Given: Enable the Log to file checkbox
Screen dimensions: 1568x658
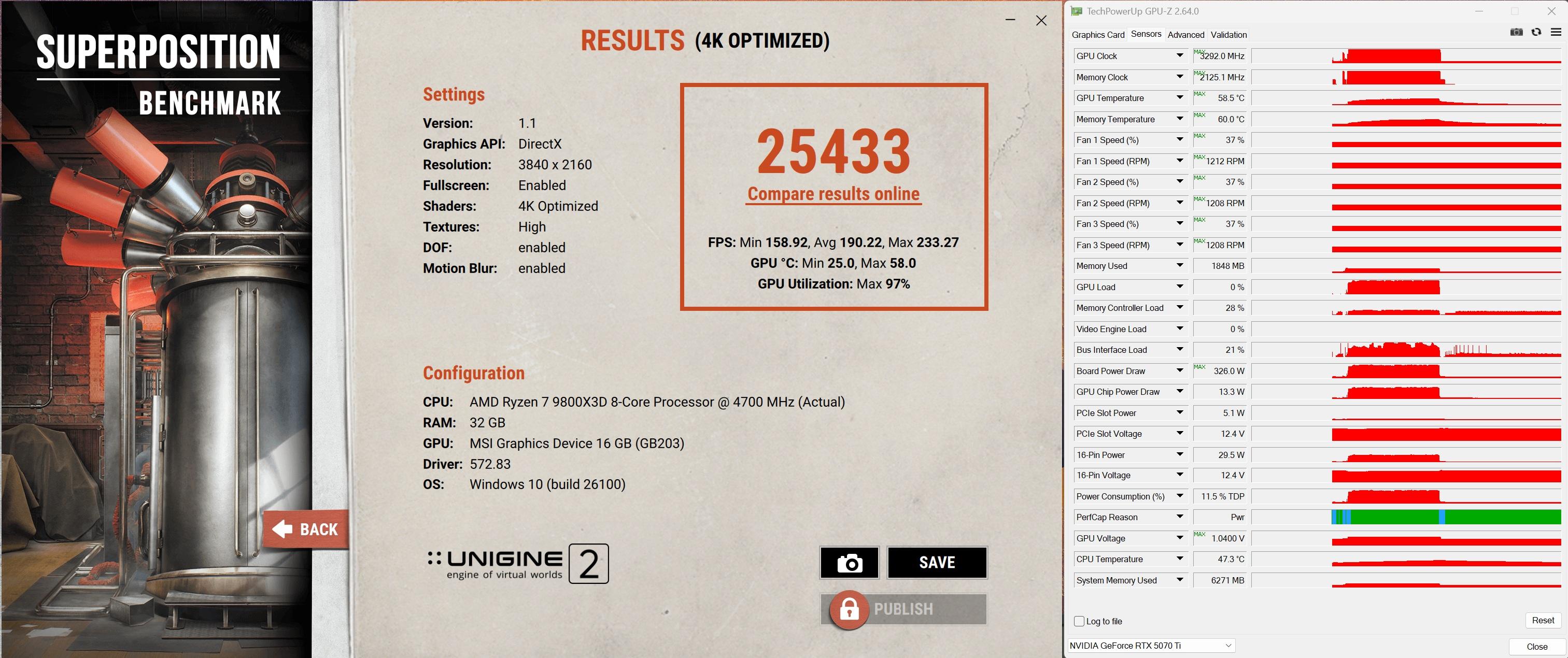Looking at the screenshot, I should tap(1079, 622).
